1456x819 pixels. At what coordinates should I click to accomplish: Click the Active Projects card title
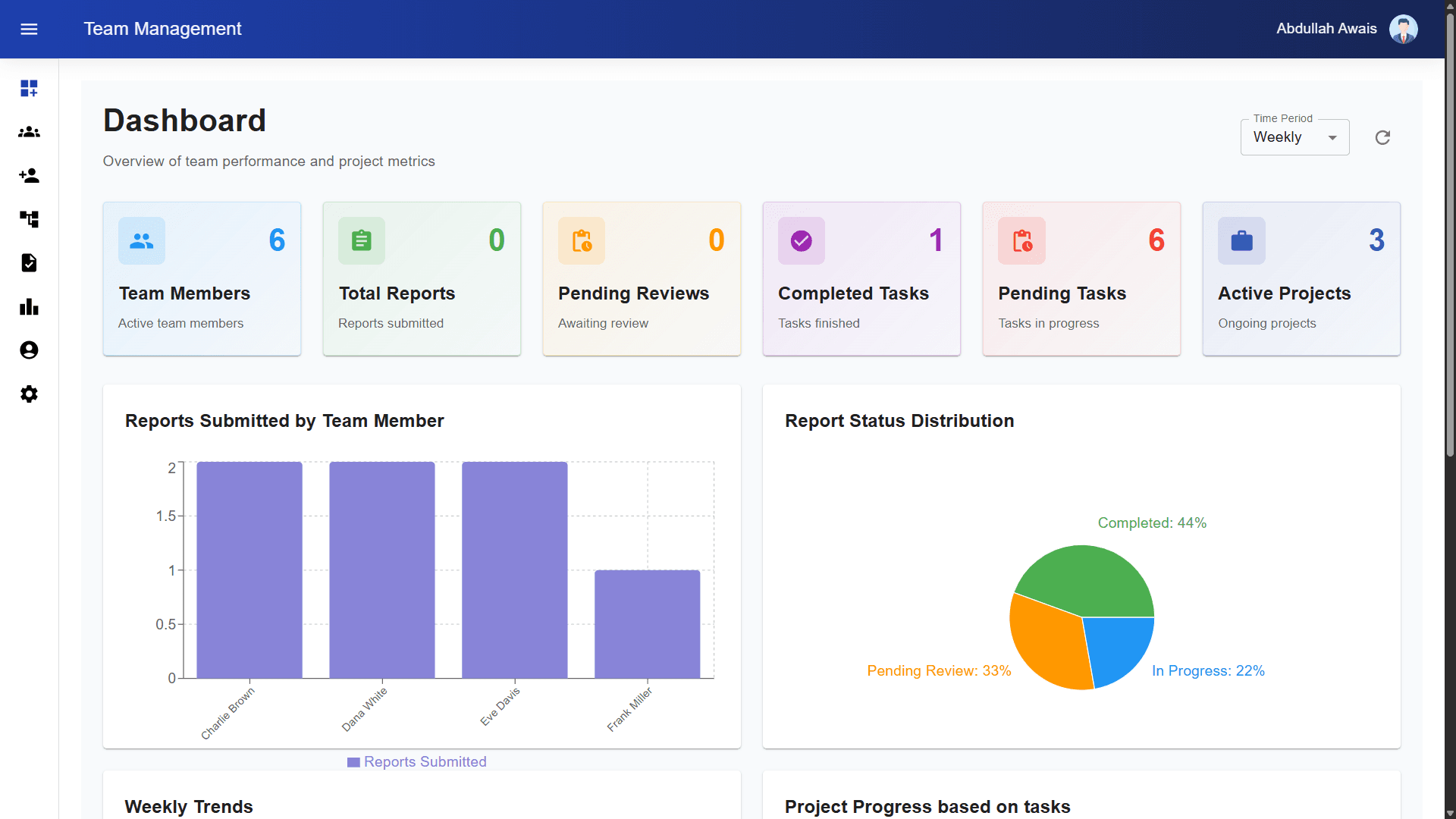pos(1284,293)
